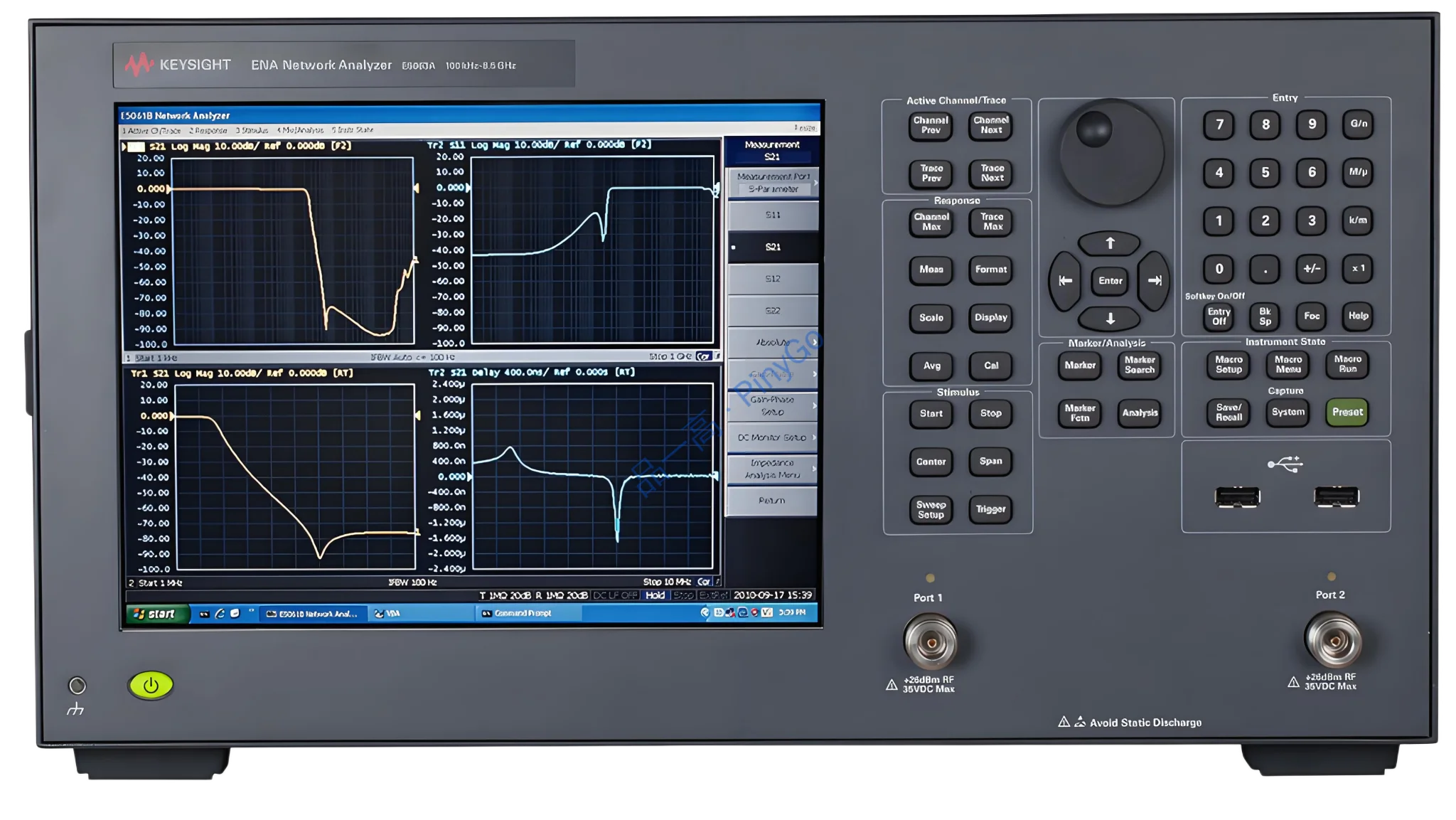
Task: Select the S11 measurement softkey
Action: point(773,215)
